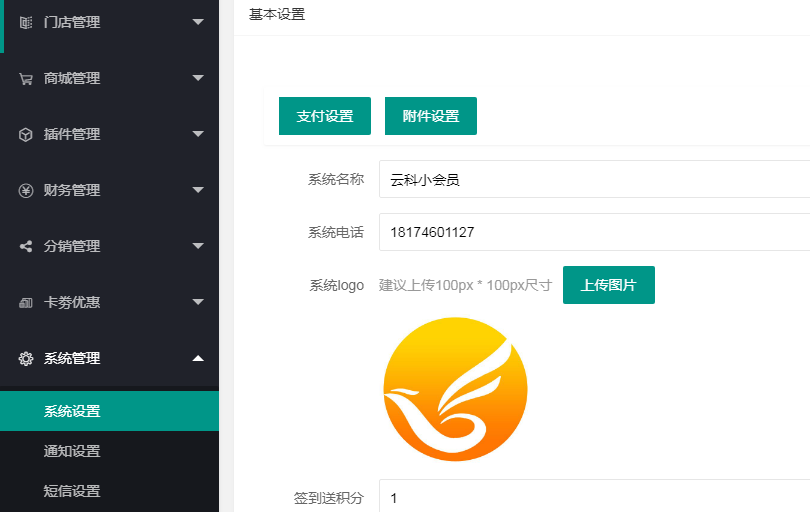Expand the 门店管理 dropdown arrow
This screenshot has width=810, height=512.
pyautogui.click(x=198, y=22)
